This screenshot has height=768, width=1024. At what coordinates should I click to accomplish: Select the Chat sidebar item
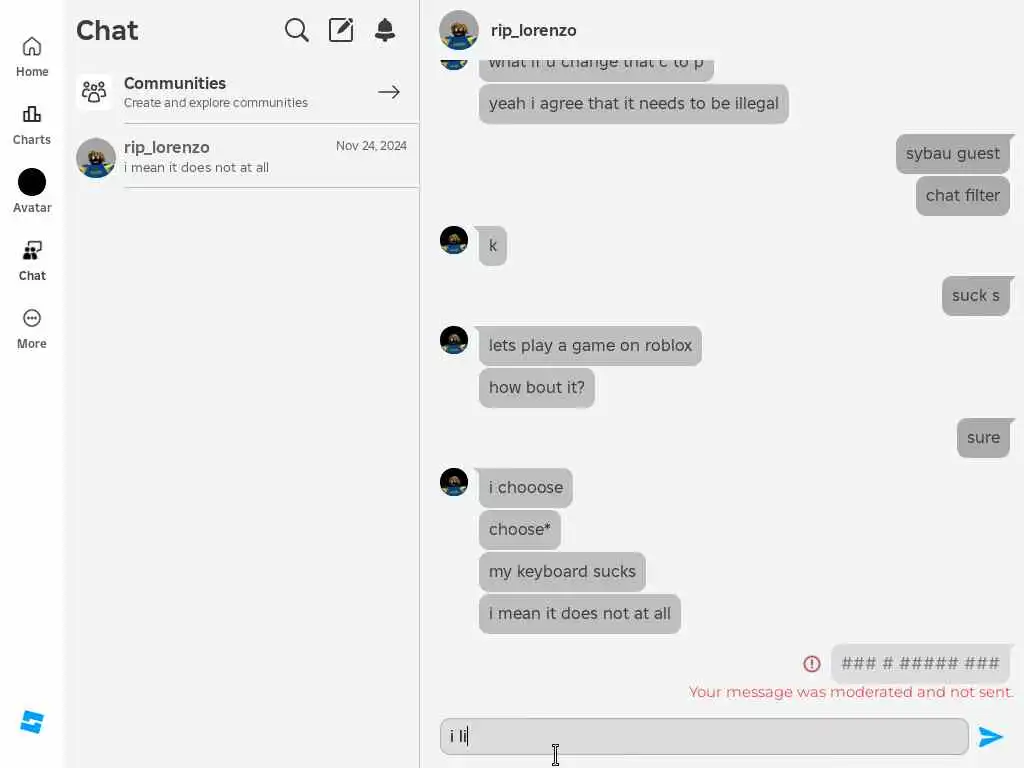pos(32,261)
